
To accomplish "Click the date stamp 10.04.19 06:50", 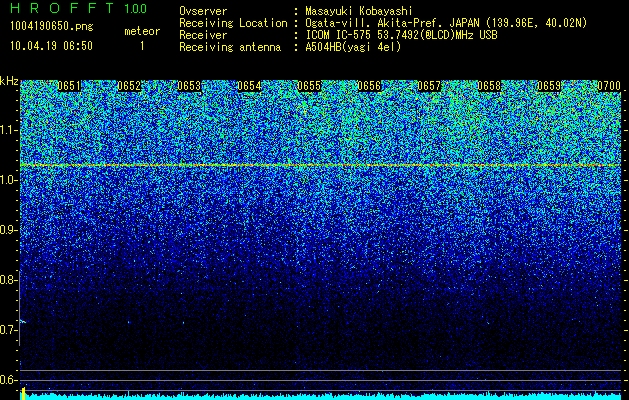I will tap(51, 46).
